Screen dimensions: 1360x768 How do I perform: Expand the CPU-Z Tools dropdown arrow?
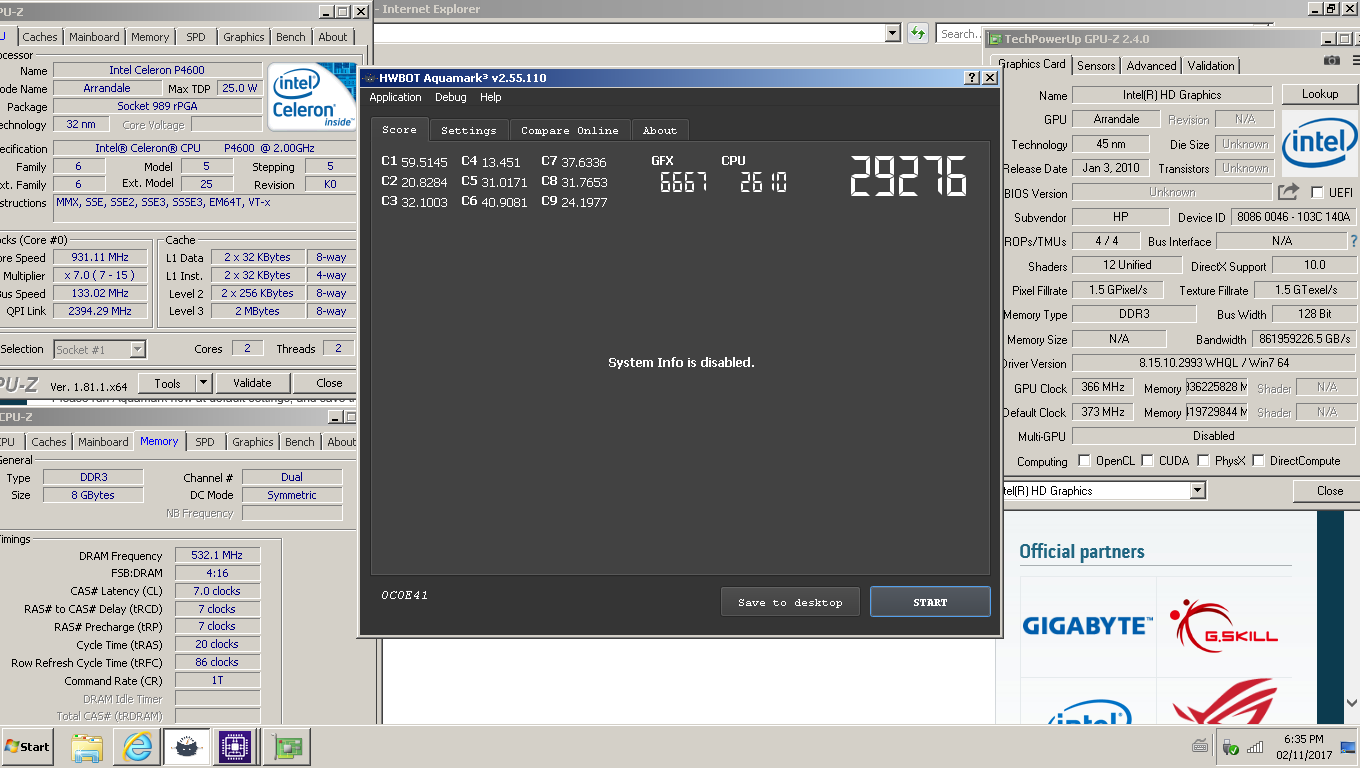(x=203, y=383)
